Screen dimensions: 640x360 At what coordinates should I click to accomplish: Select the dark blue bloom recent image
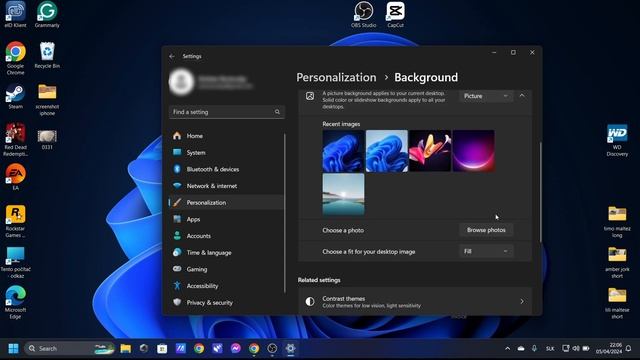click(343, 151)
